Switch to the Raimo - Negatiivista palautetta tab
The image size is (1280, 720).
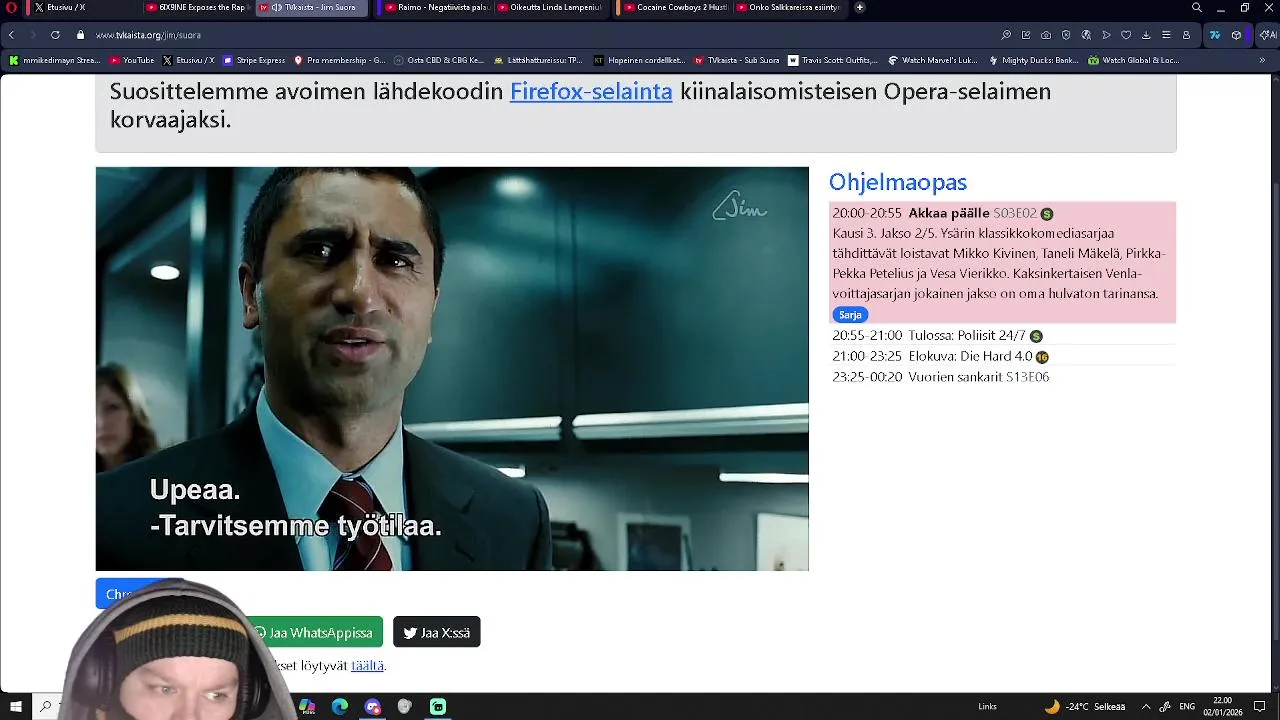(436, 7)
